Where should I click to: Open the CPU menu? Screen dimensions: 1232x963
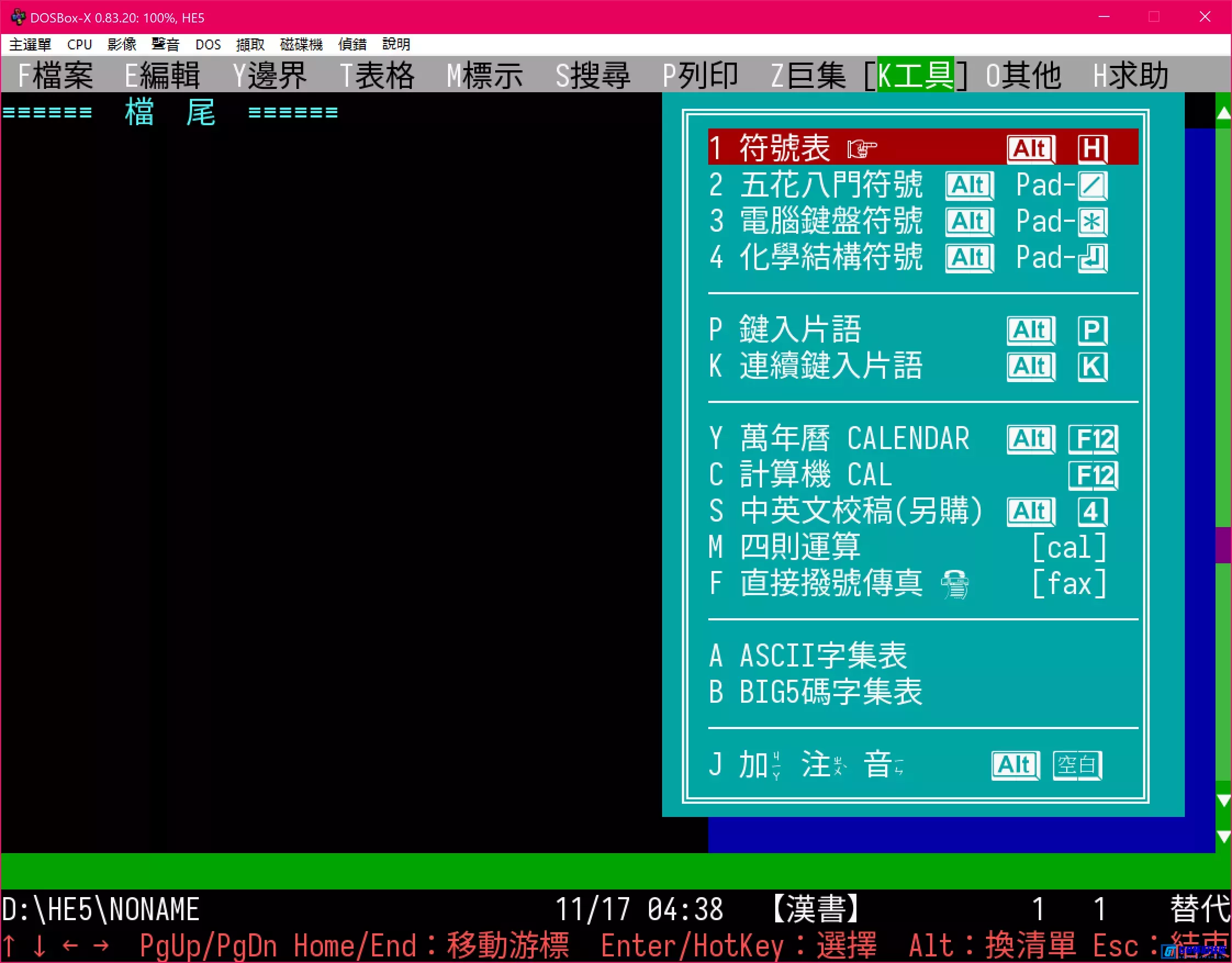coord(79,44)
